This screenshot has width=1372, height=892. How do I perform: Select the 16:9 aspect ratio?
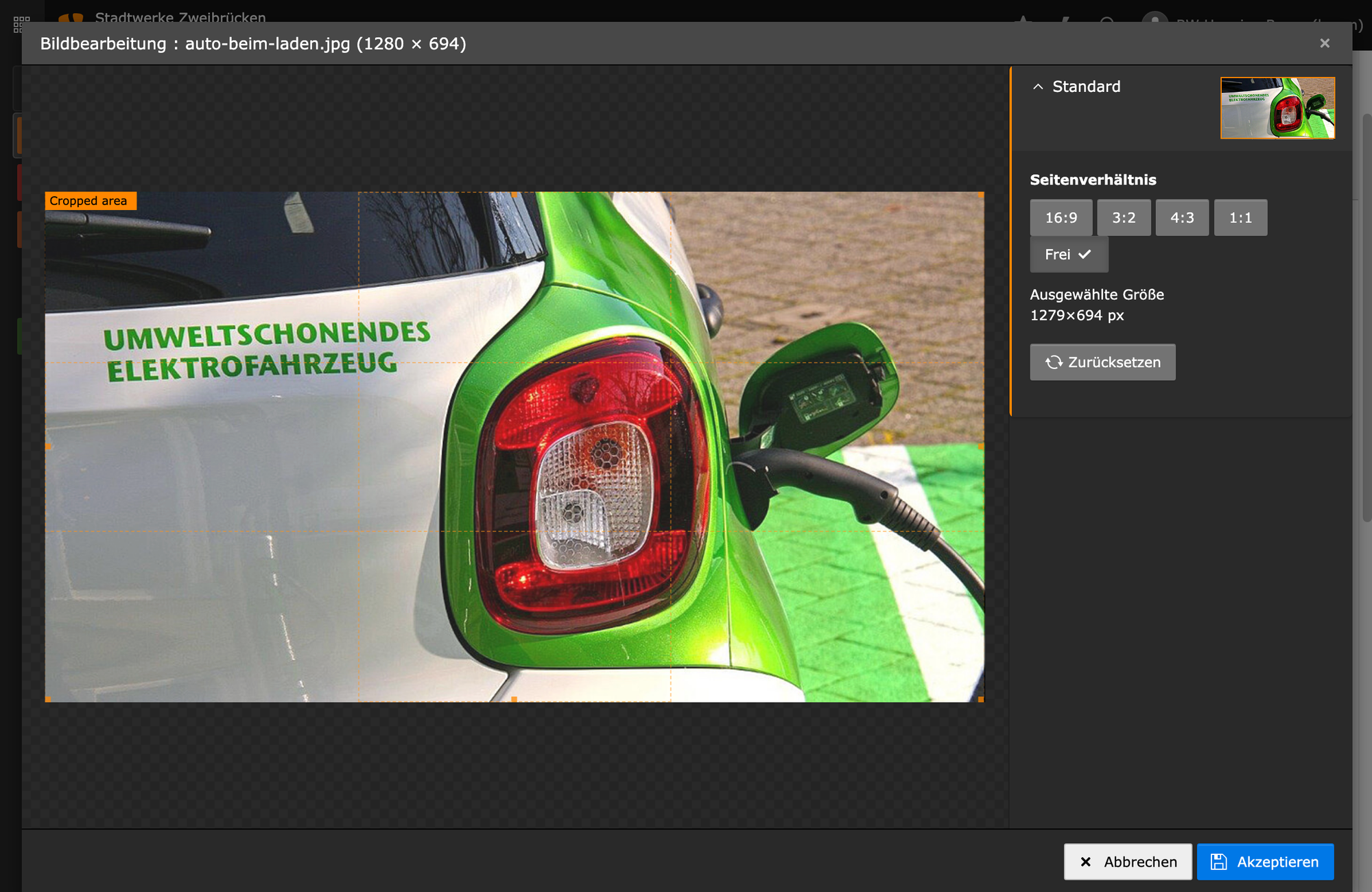pyautogui.click(x=1061, y=218)
